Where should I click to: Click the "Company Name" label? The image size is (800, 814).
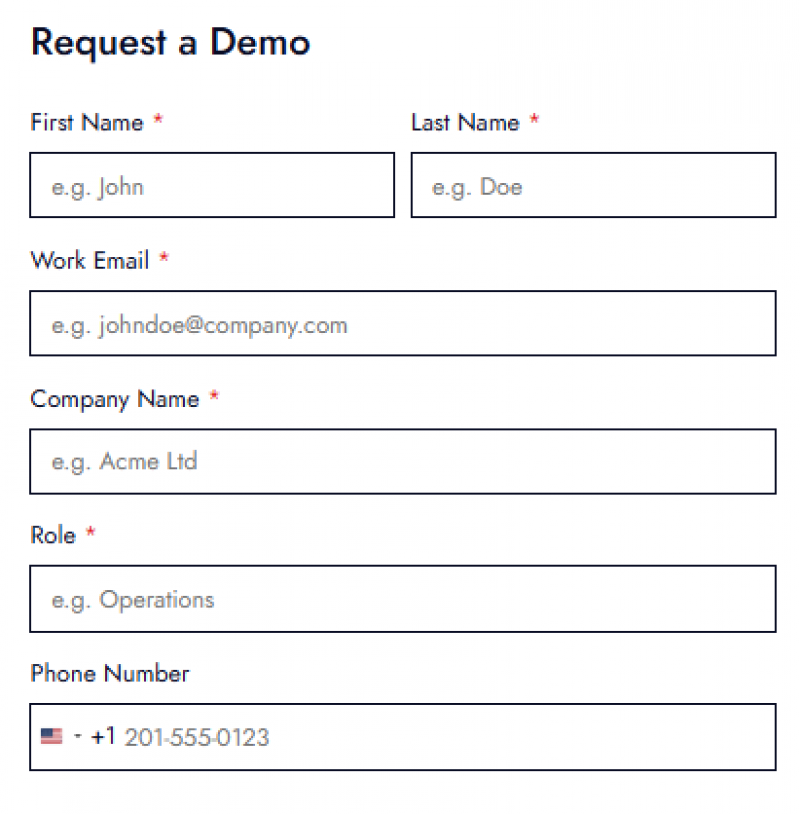click(115, 398)
